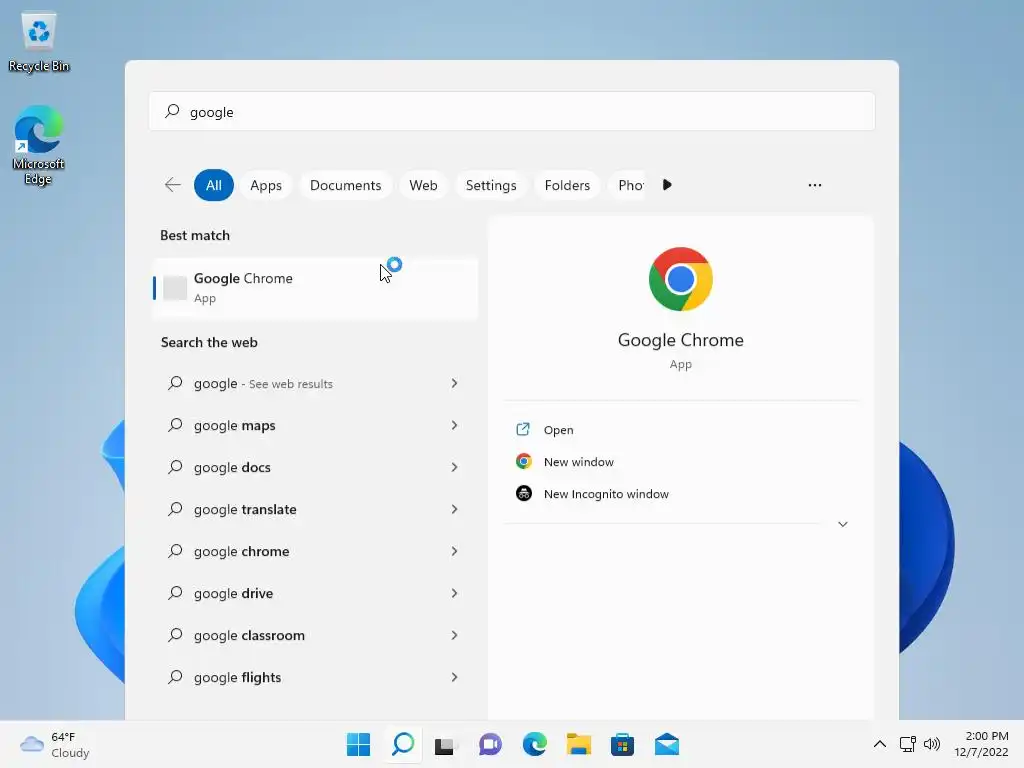Select the 'google classroom' web suggestion
This screenshot has width=1024, height=768.
click(x=315, y=635)
